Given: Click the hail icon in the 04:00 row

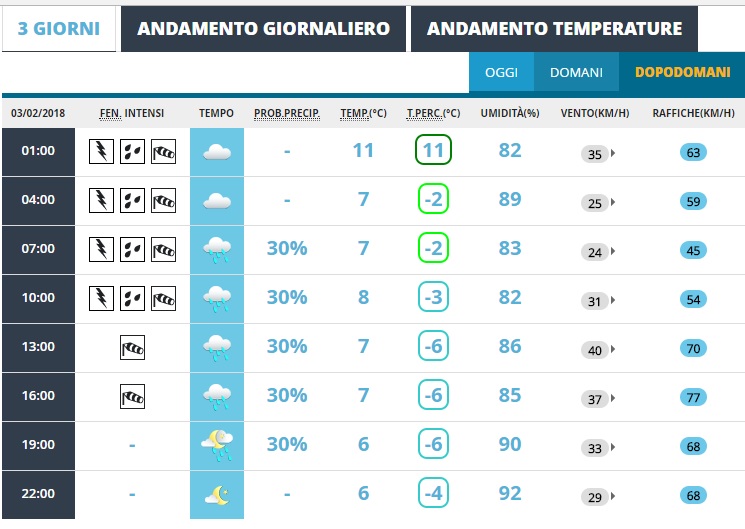Looking at the screenshot, I should [x=132, y=201].
